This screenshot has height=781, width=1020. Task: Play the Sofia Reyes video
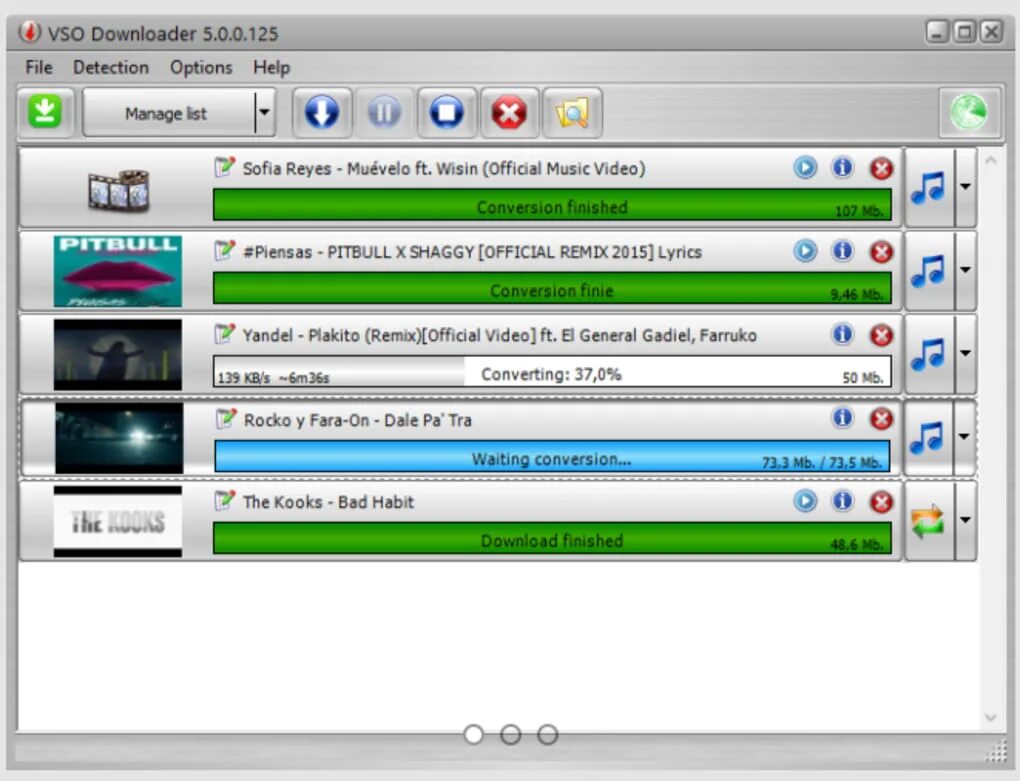click(805, 168)
